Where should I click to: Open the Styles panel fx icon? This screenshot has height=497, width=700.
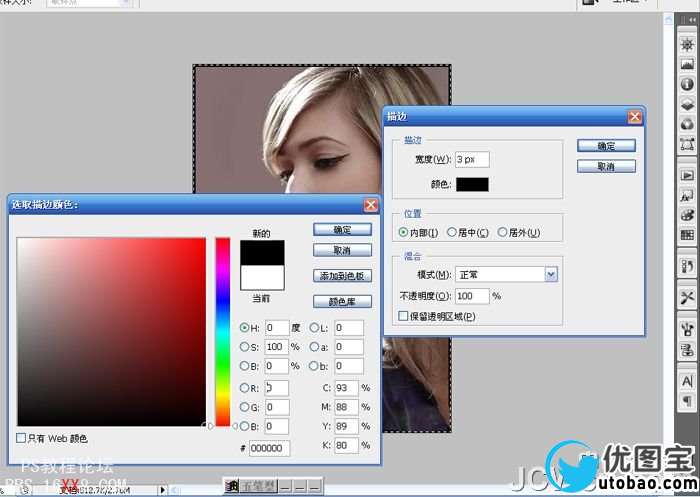687,195
